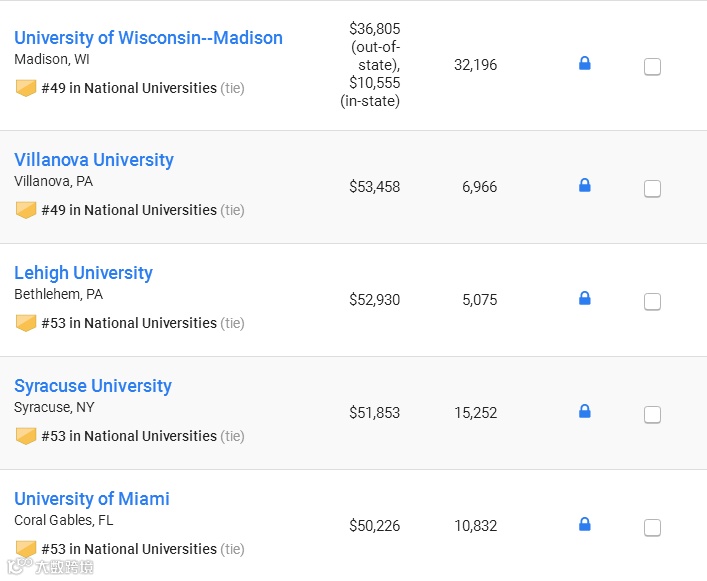
Task: Mark the University of Miami checkbox
Action: tap(652, 528)
